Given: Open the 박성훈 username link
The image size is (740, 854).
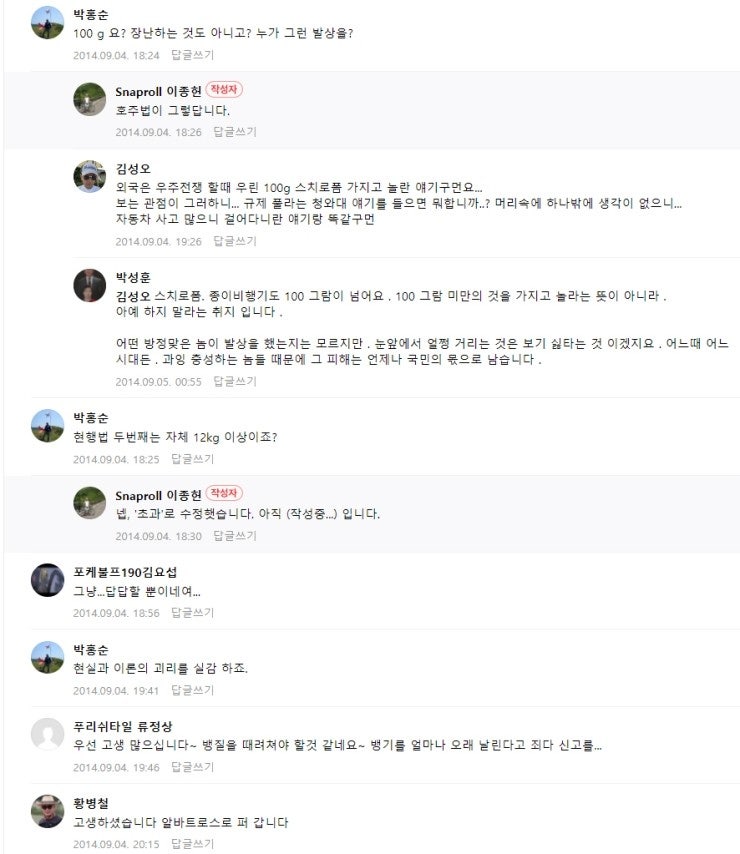Looking at the screenshot, I should pos(133,277).
